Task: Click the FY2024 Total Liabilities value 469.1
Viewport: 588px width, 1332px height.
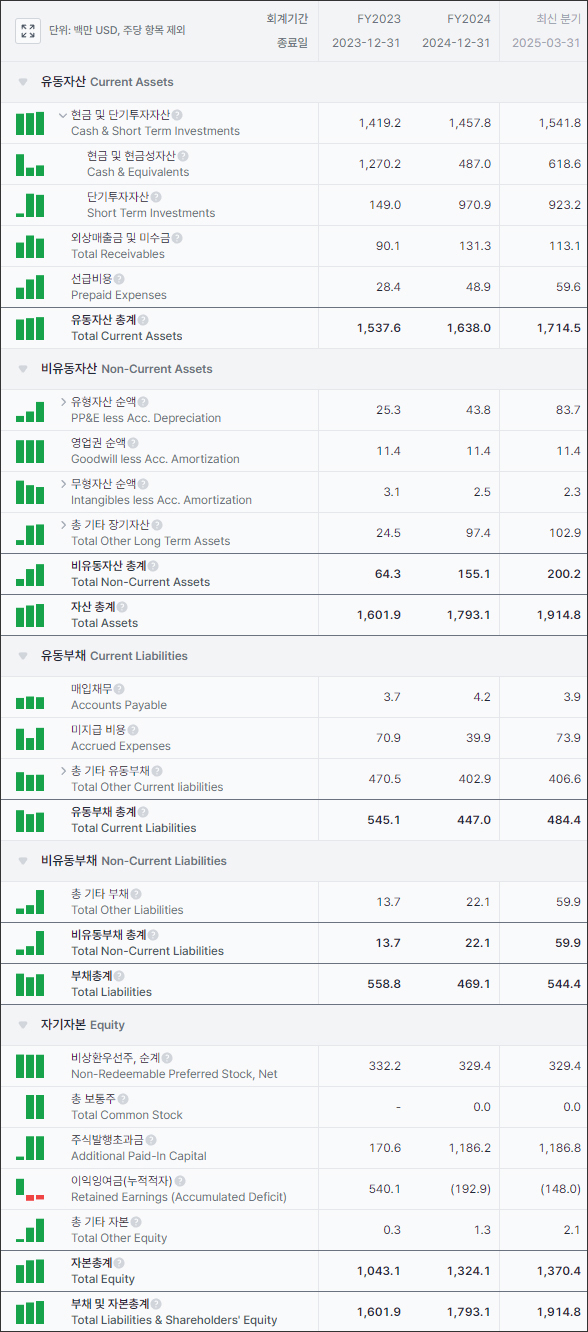Action: (x=473, y=984)
